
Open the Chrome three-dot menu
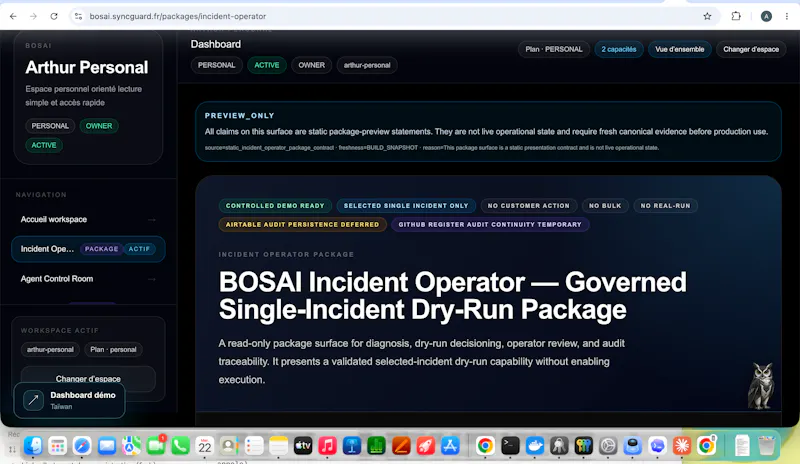787,16
